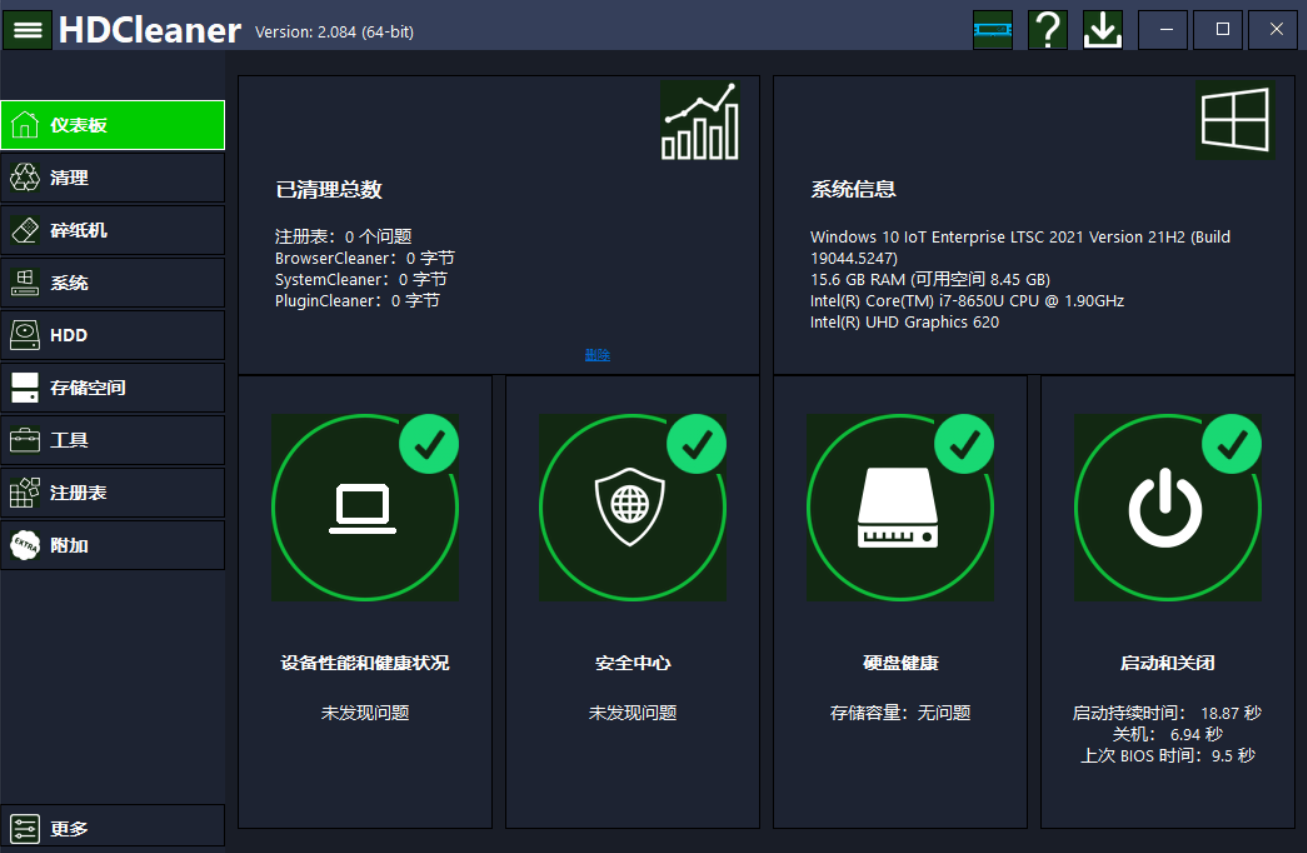This screenshot has height=853, width=1307.
Task: Open the 存储空间 section
Action: coord(113,388)
